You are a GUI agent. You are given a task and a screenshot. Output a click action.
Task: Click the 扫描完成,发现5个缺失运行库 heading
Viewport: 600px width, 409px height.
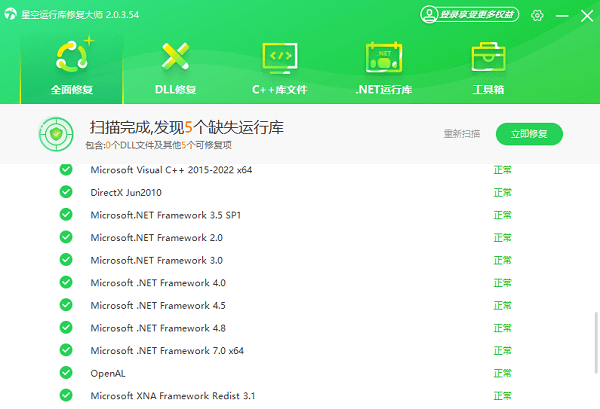187,127
